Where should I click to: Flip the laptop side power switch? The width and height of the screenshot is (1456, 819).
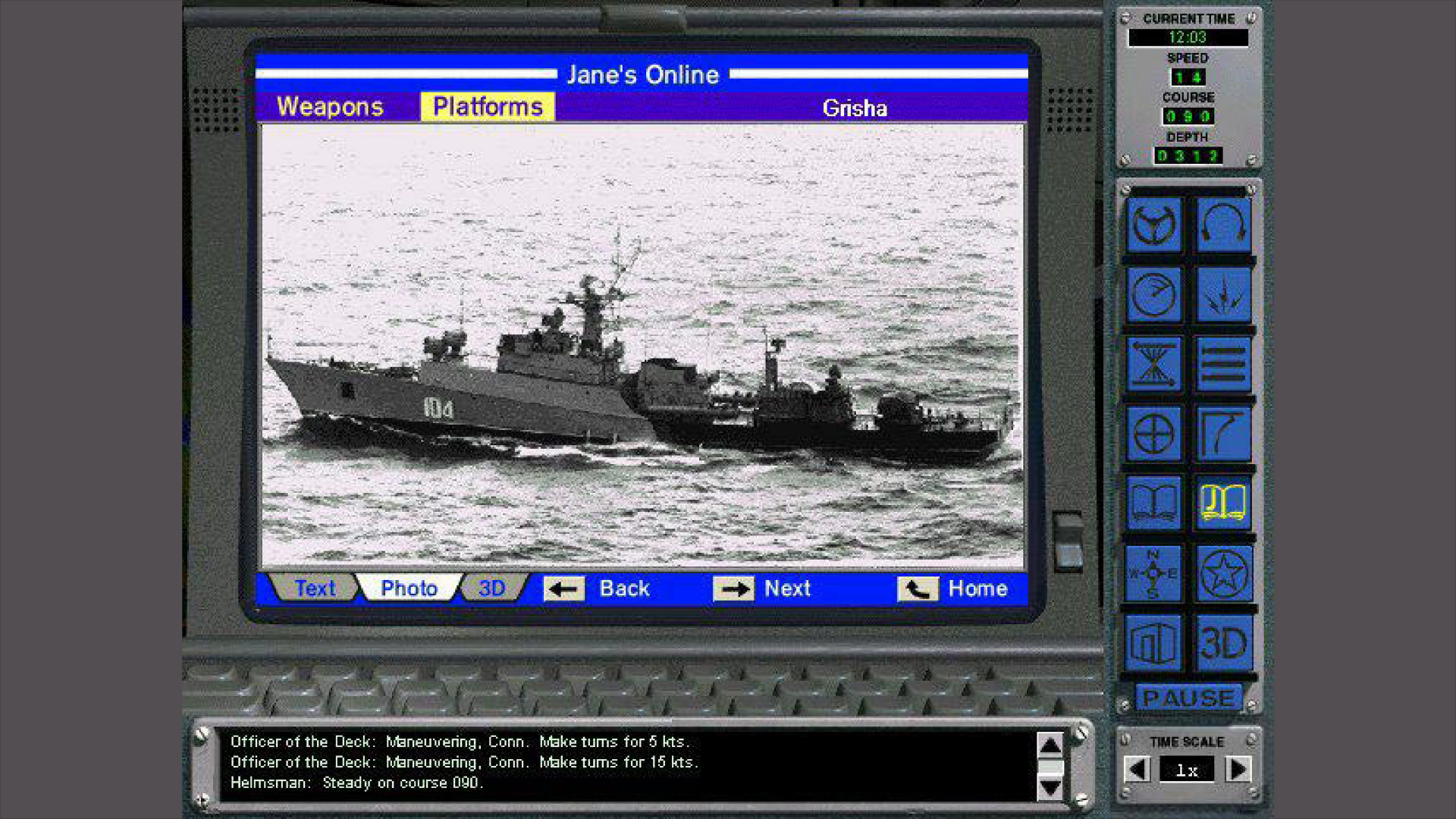[1068, 542]
